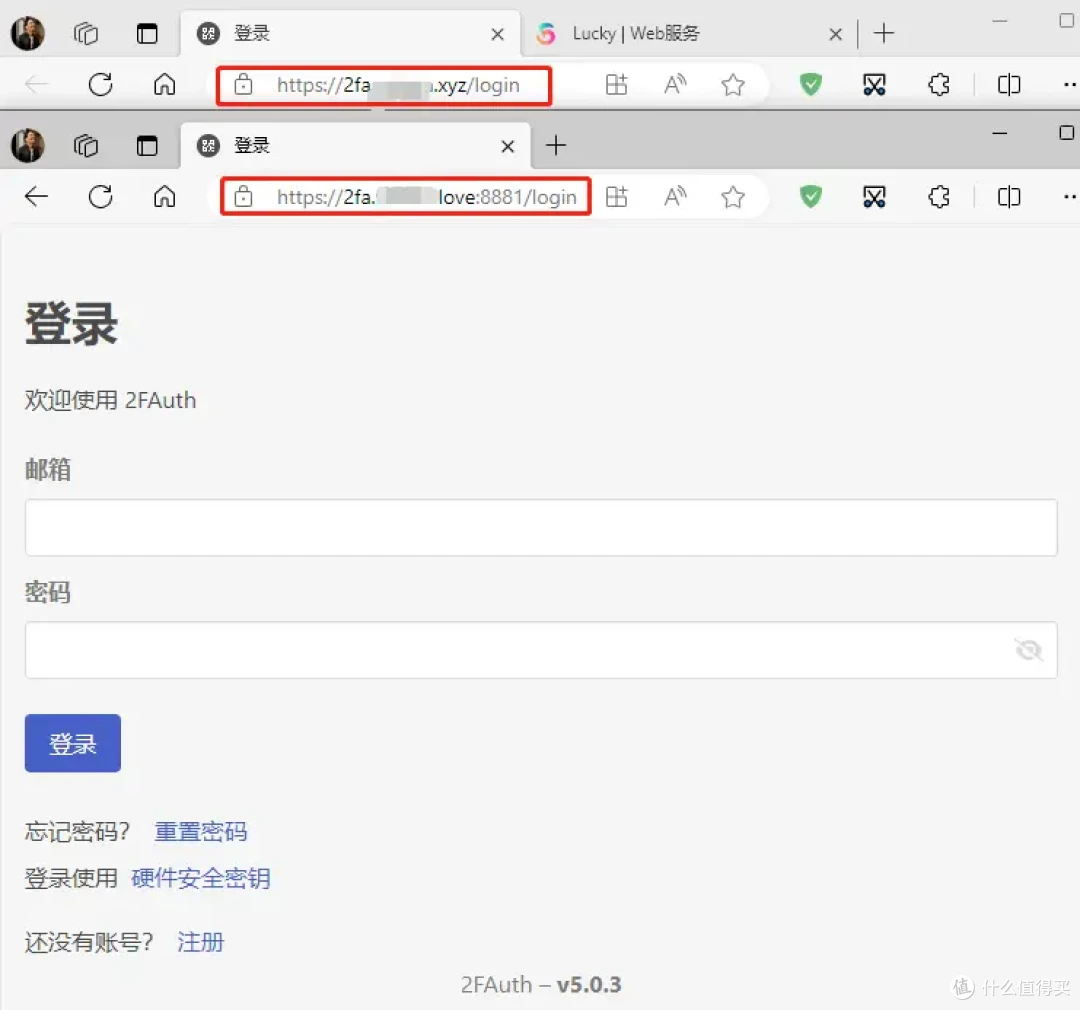Open tab actions menu in back browser window
Image resolution: width=1080 pixels, height=1010 pixels.
147,33
